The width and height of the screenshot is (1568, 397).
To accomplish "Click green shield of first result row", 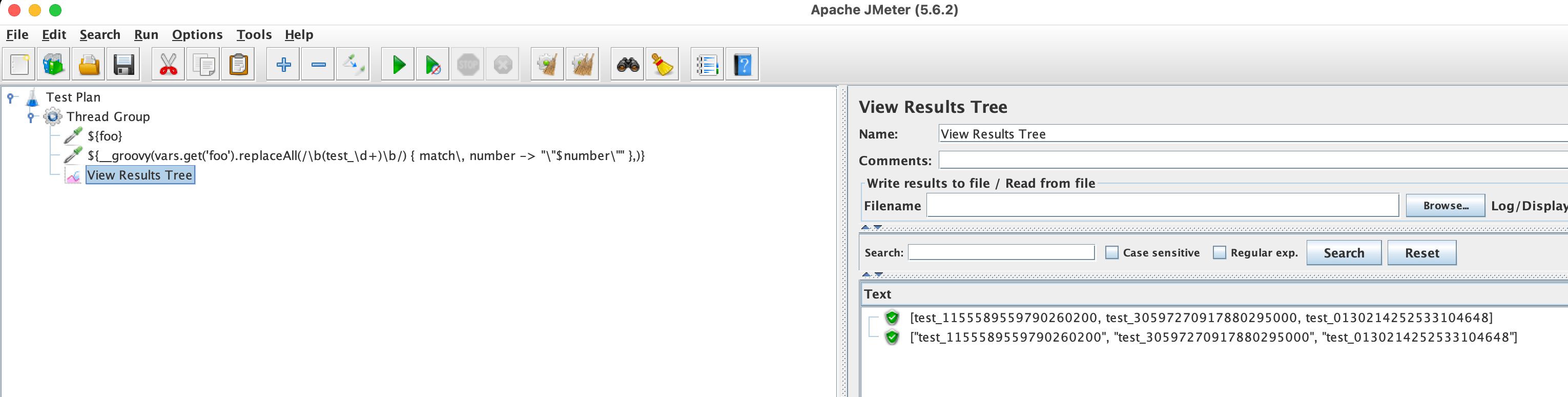I will (892, 317).
